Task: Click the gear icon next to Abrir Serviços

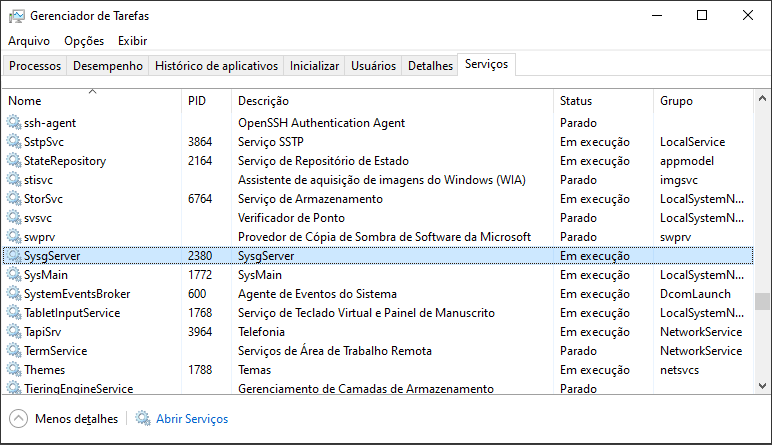Action: click(x=143, y=418)
